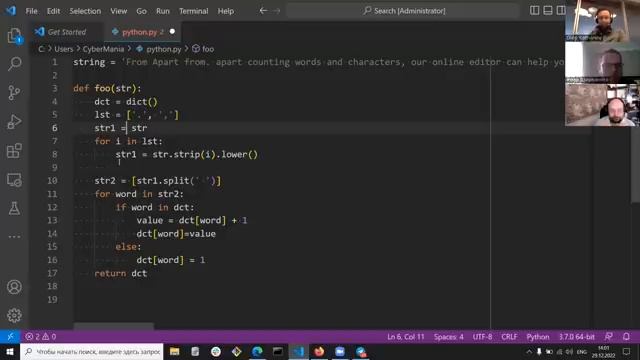Click ENG language indicator in system tray
The height and width of the screenshot is (360, 640).
[x=582, y=351]
